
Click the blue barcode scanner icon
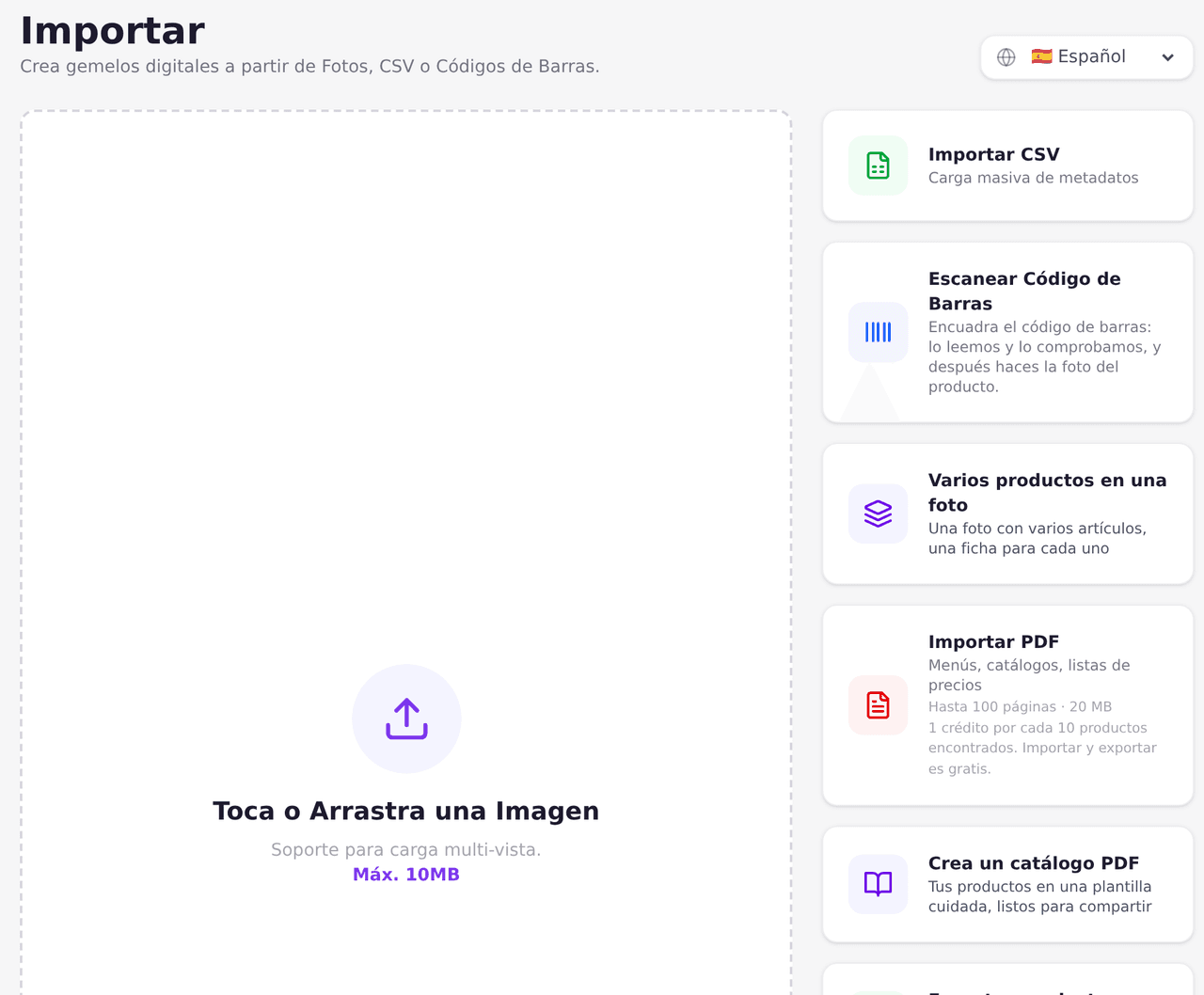[878, 332]
